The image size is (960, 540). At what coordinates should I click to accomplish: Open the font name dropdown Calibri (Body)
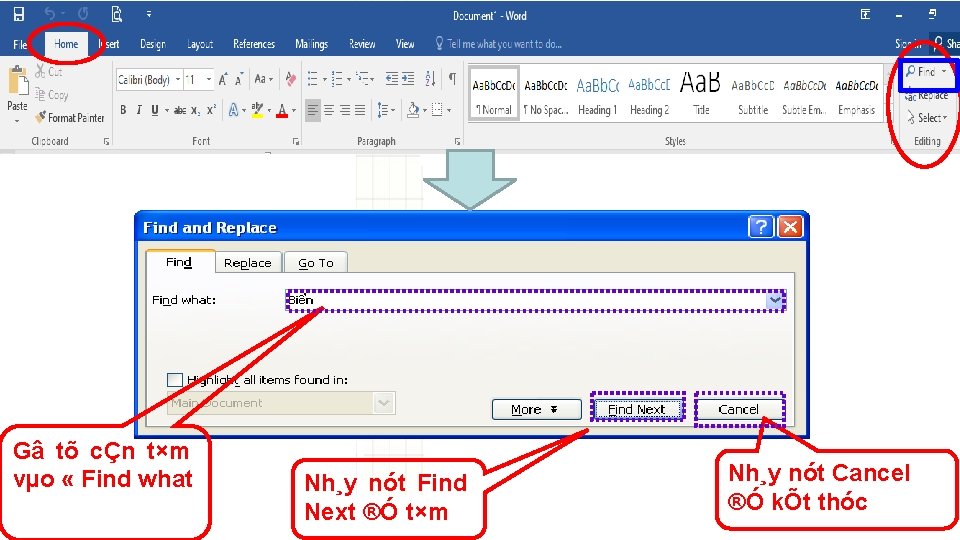point(178,80)
